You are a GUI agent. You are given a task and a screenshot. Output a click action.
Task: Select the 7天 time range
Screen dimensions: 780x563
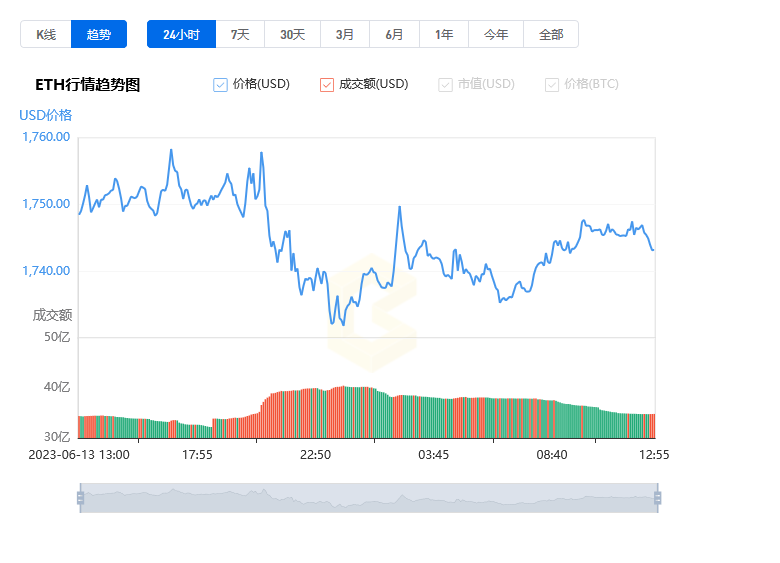(240, 34)
